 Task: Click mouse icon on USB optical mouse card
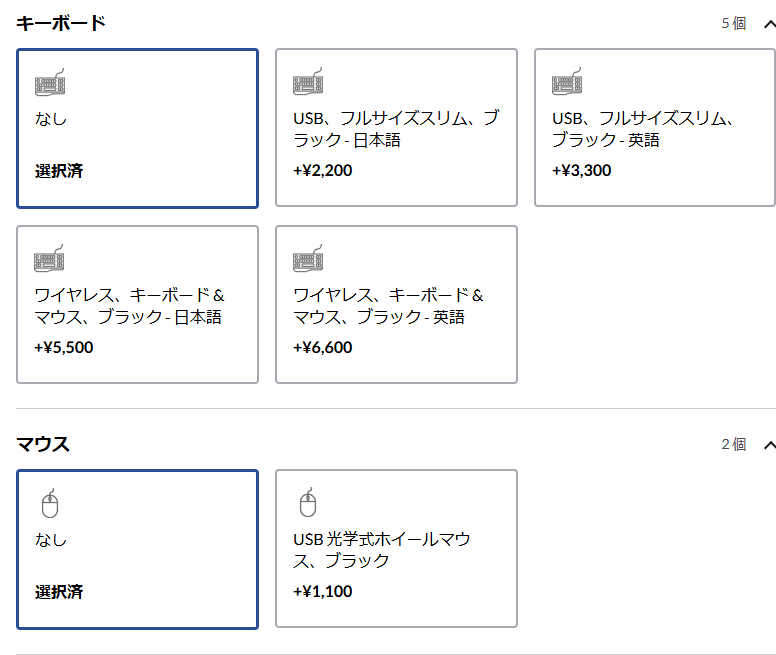click(x=308, y=503)
